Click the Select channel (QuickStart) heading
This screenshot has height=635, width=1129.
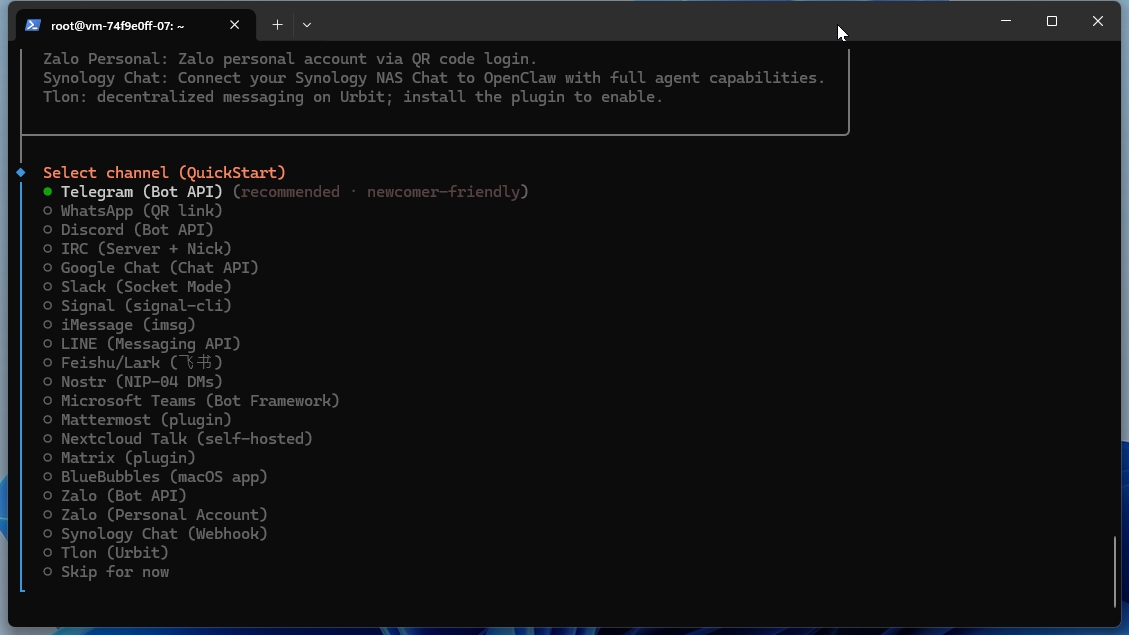click(x=164, y=173)
